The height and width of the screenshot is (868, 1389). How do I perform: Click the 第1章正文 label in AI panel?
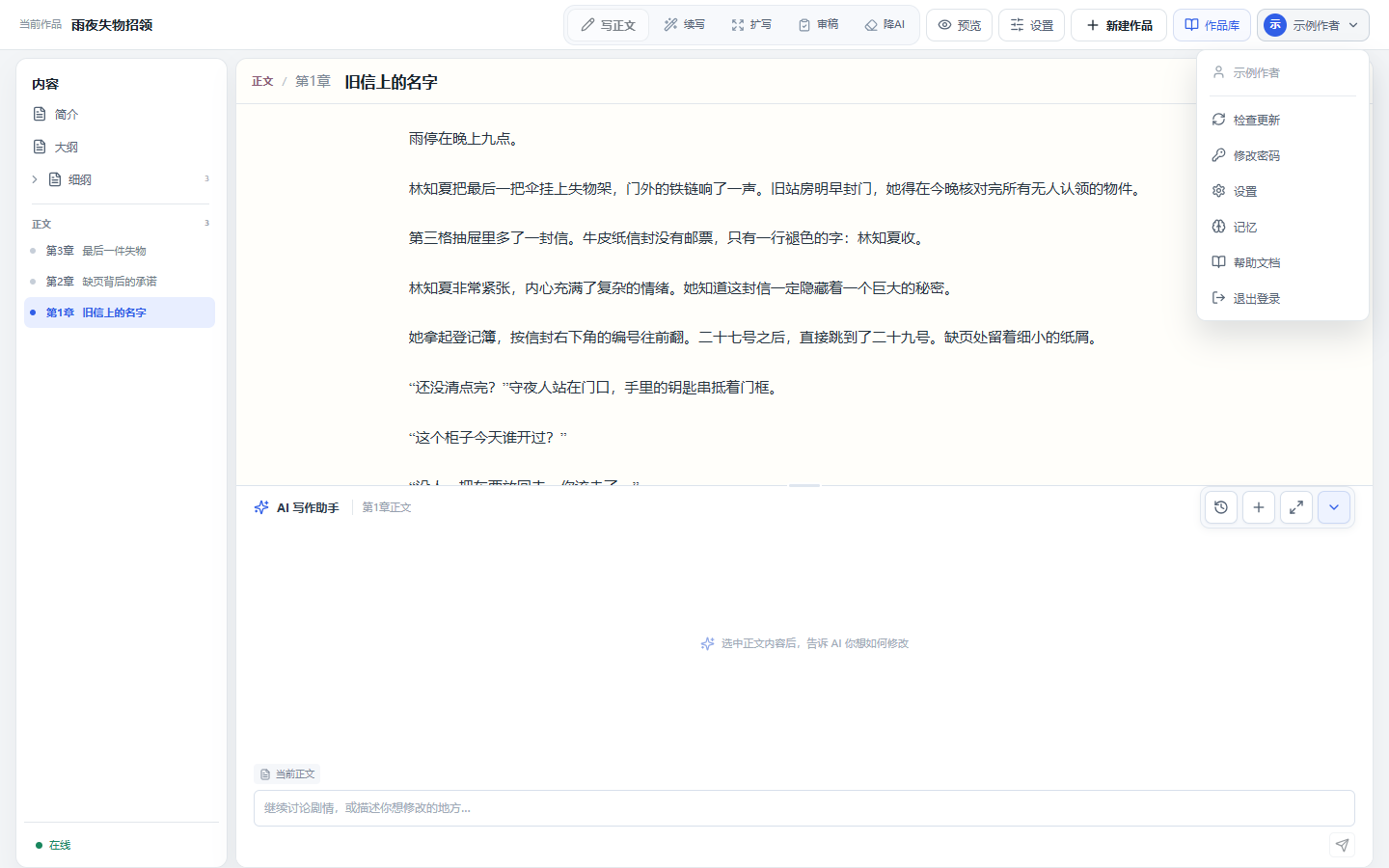[x=387, y=507]
